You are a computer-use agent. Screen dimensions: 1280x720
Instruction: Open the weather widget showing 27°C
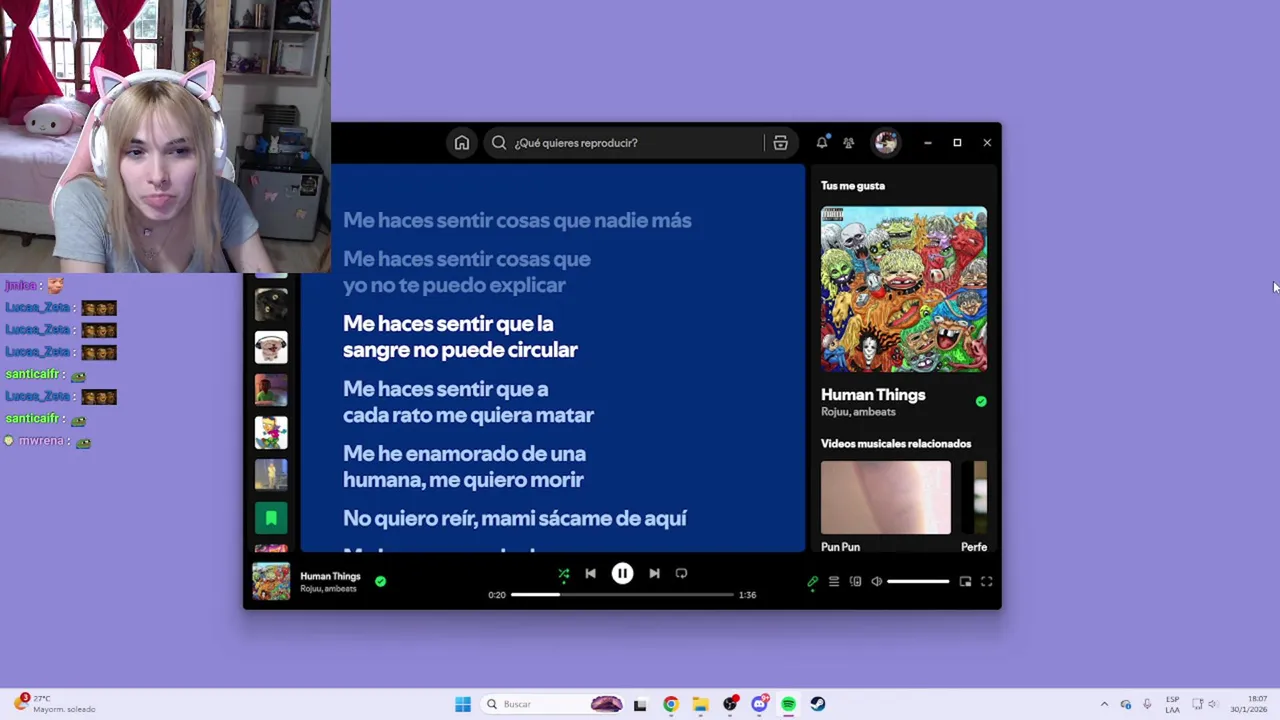coord(55,704)
